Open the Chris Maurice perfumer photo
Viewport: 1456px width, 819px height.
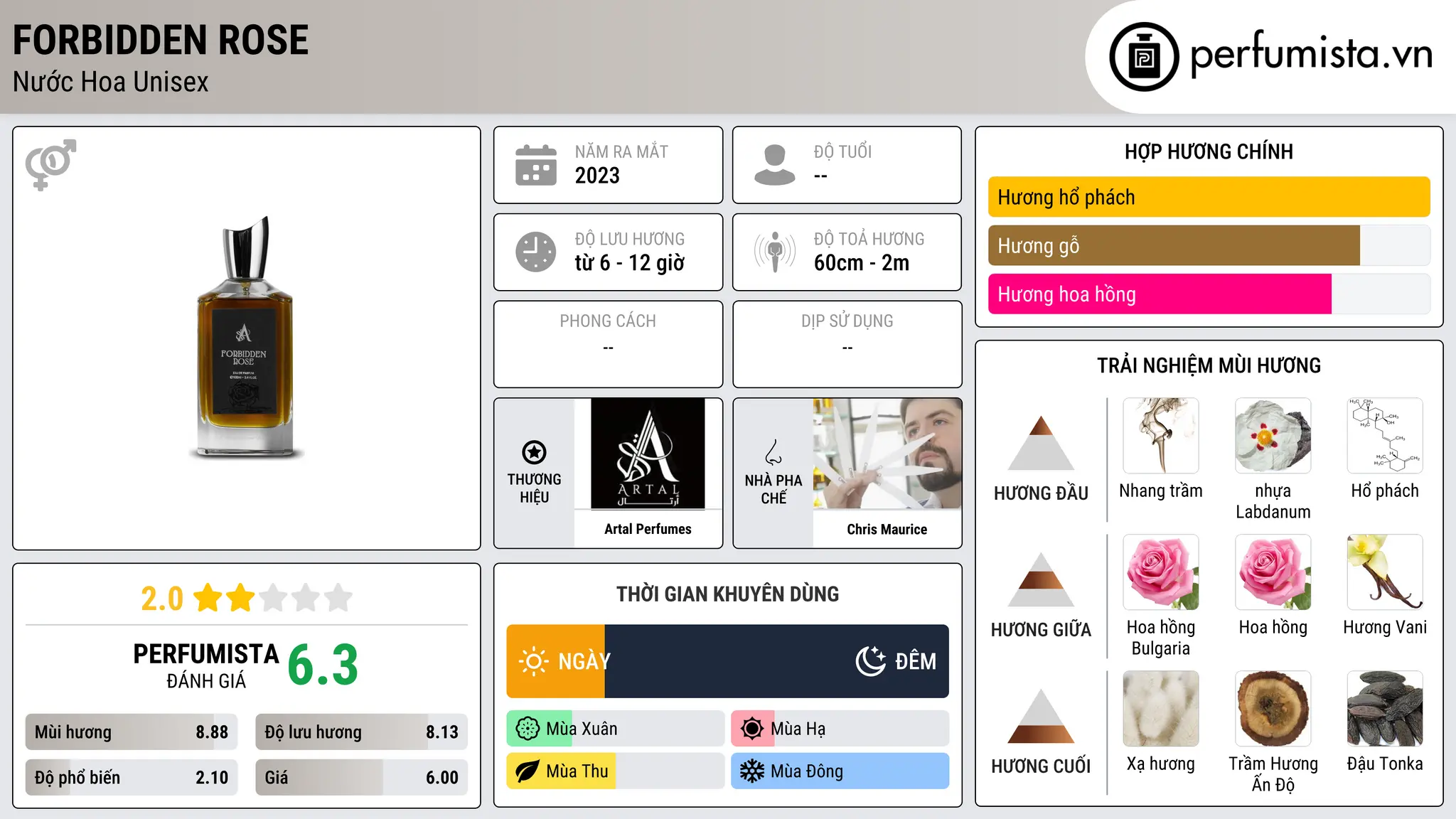tap(887, 454)
